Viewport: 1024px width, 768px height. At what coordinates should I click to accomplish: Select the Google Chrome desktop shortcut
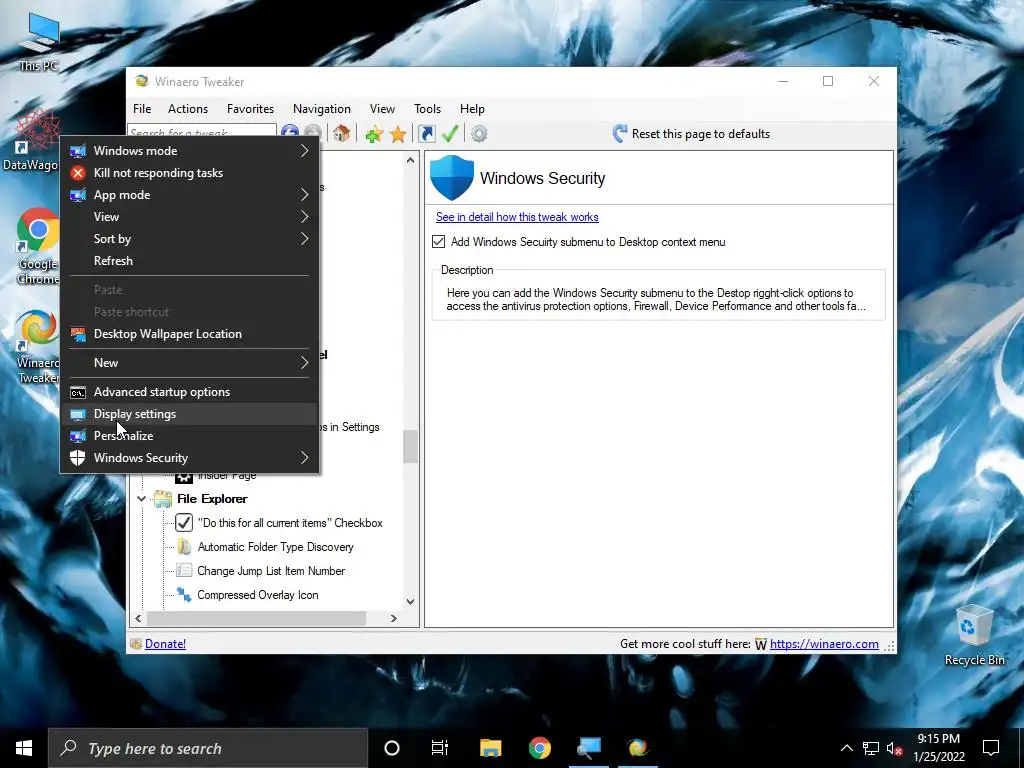coord(37,246)
